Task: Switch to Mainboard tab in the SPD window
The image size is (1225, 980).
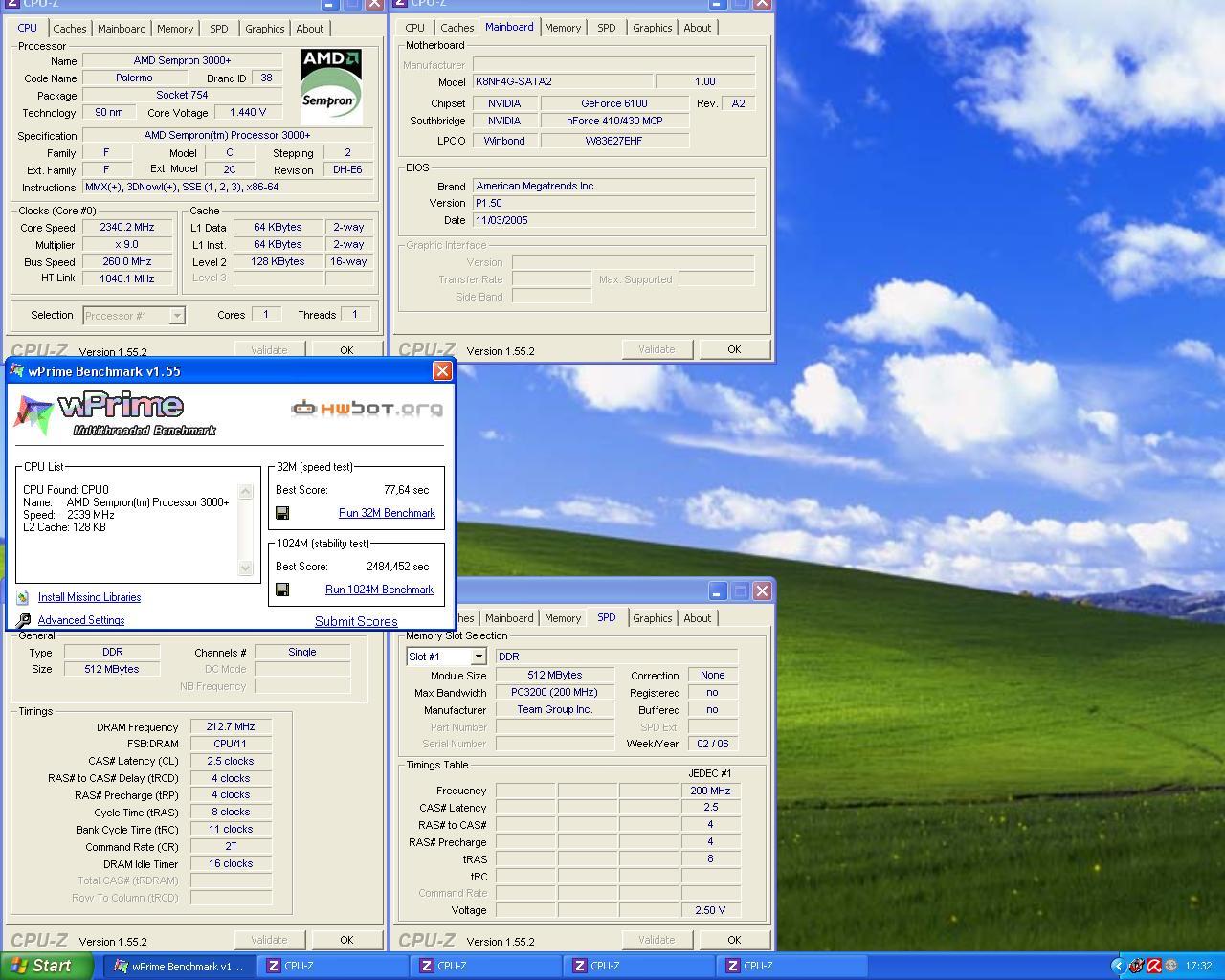Action: 509,618
